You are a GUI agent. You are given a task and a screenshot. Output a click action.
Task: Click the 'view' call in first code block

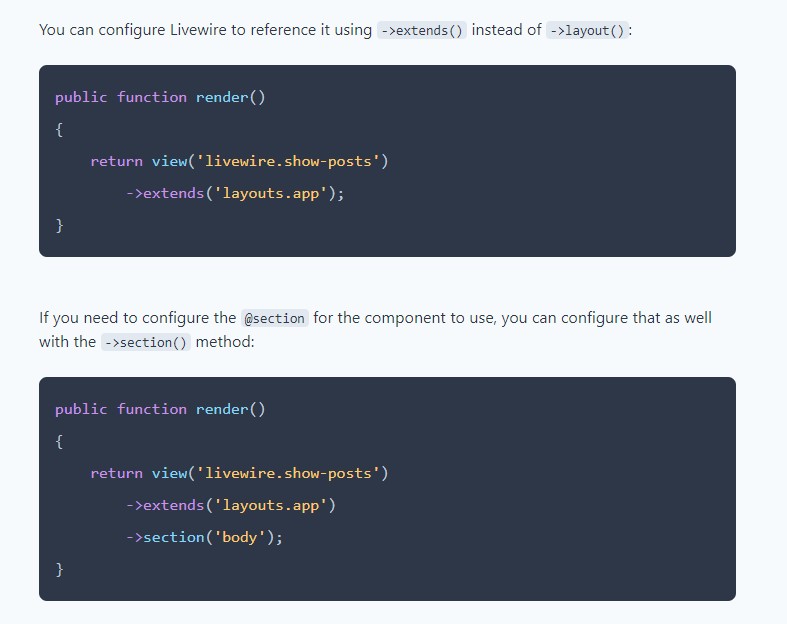168,161
